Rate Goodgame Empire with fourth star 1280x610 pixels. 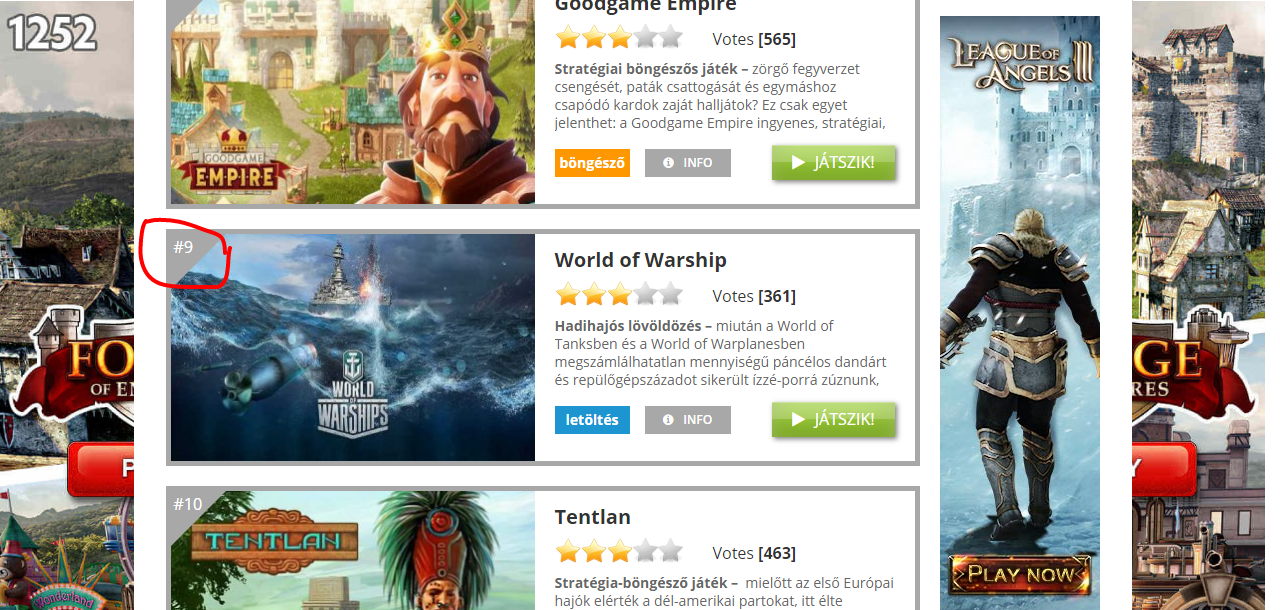tap(645, 38)
